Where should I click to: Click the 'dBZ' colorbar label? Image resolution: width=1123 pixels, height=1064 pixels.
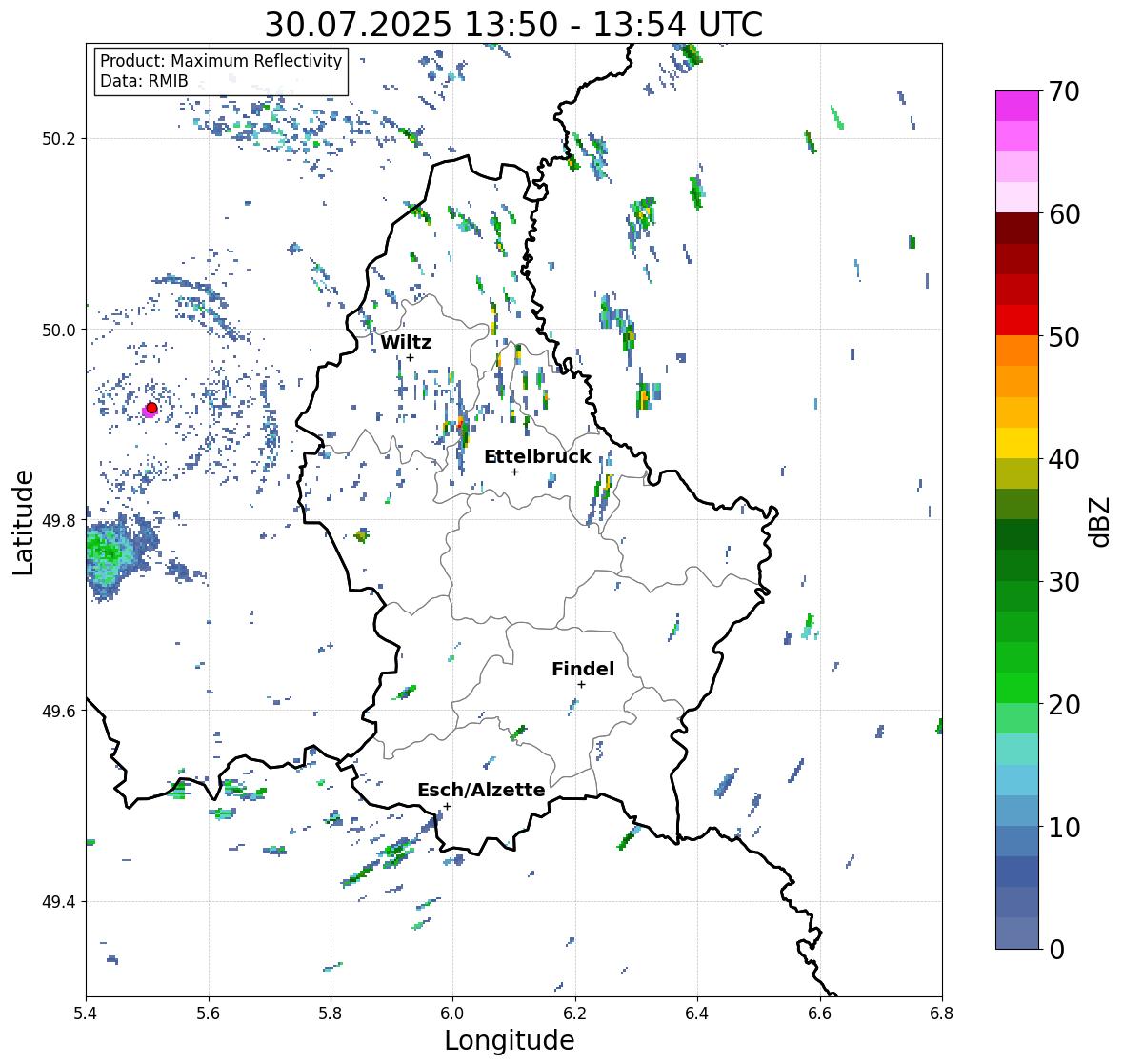tap(1101, 521)
